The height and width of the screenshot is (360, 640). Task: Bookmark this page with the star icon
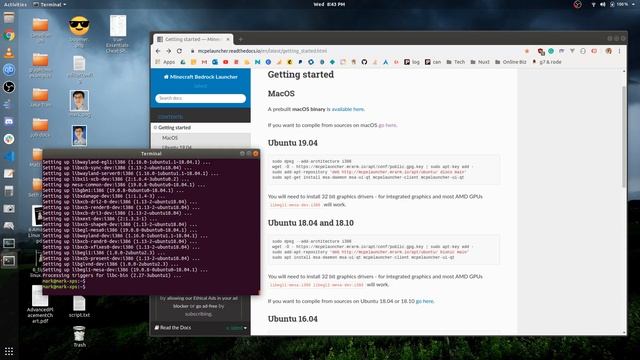(527, 51)
